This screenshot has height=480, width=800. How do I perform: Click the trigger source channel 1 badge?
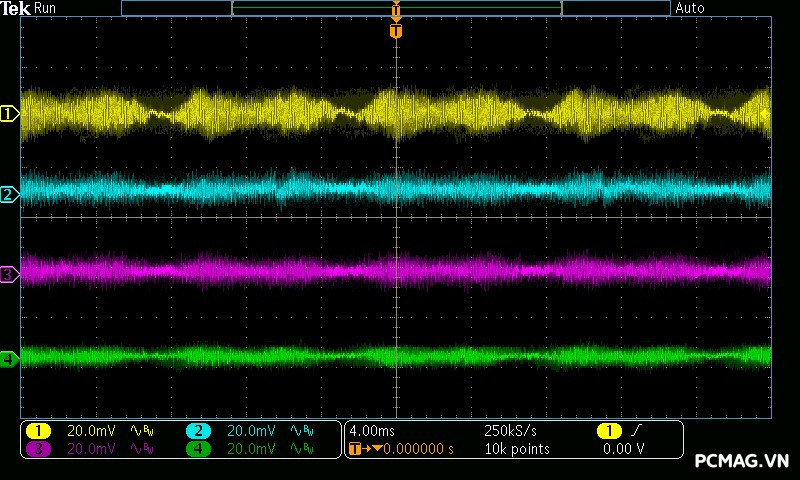coord(608,431)
